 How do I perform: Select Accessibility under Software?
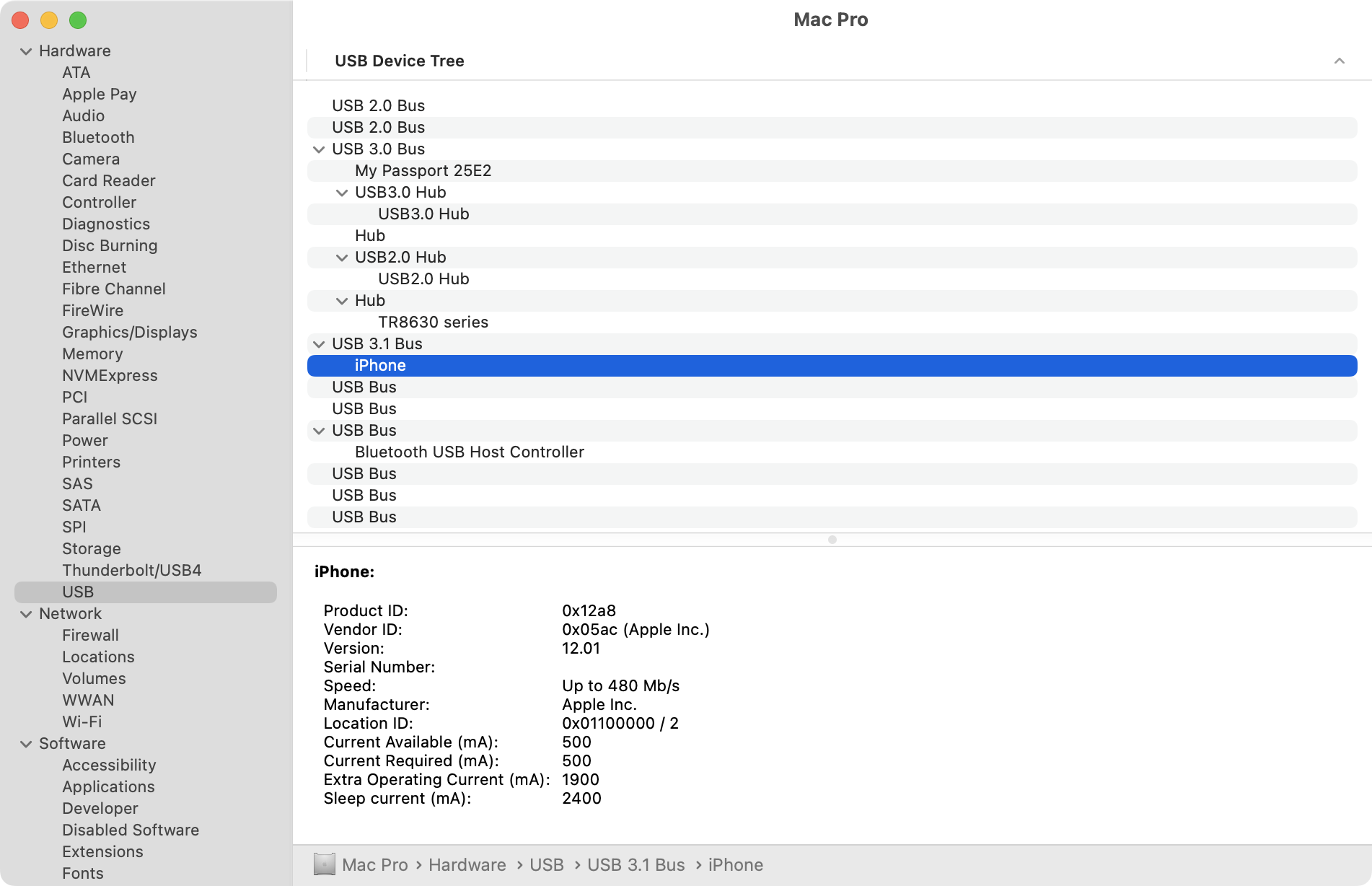pyautogui.click(x=109, y=766)
